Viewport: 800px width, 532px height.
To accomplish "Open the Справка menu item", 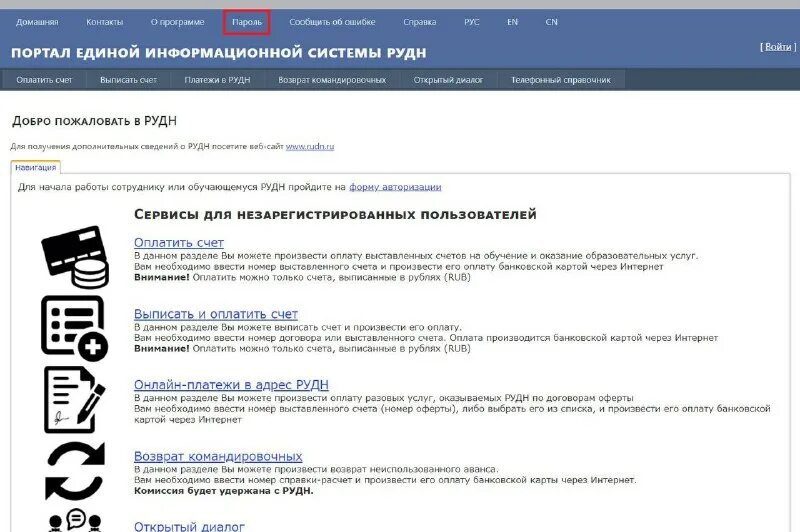I will click(x=419, y=22).
